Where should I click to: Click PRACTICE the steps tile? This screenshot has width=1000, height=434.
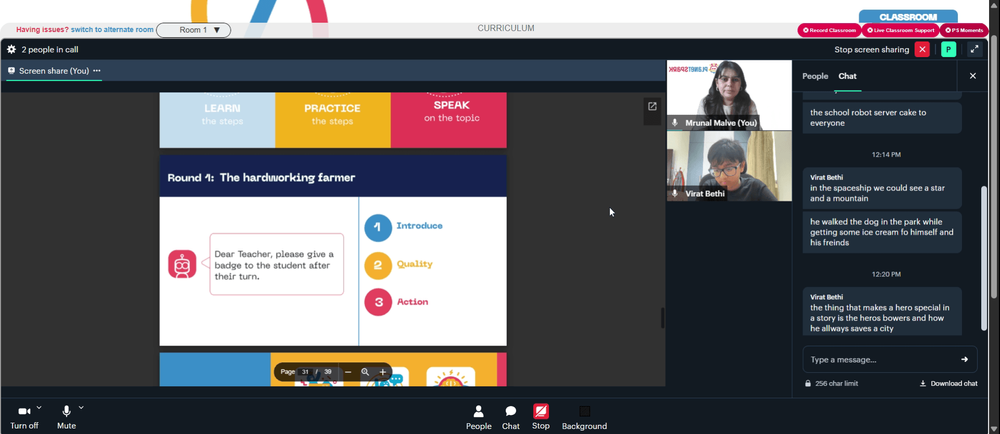pyautogui.click(x=332, y=120)
